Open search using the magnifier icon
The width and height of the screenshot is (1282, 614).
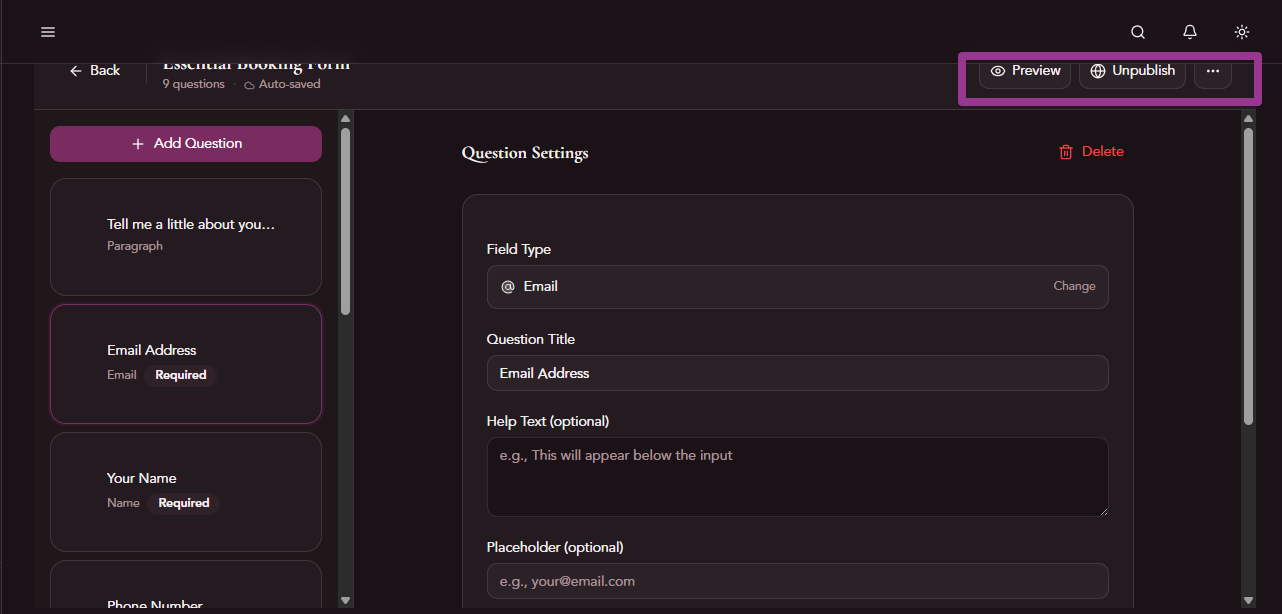click(1137, 31)
